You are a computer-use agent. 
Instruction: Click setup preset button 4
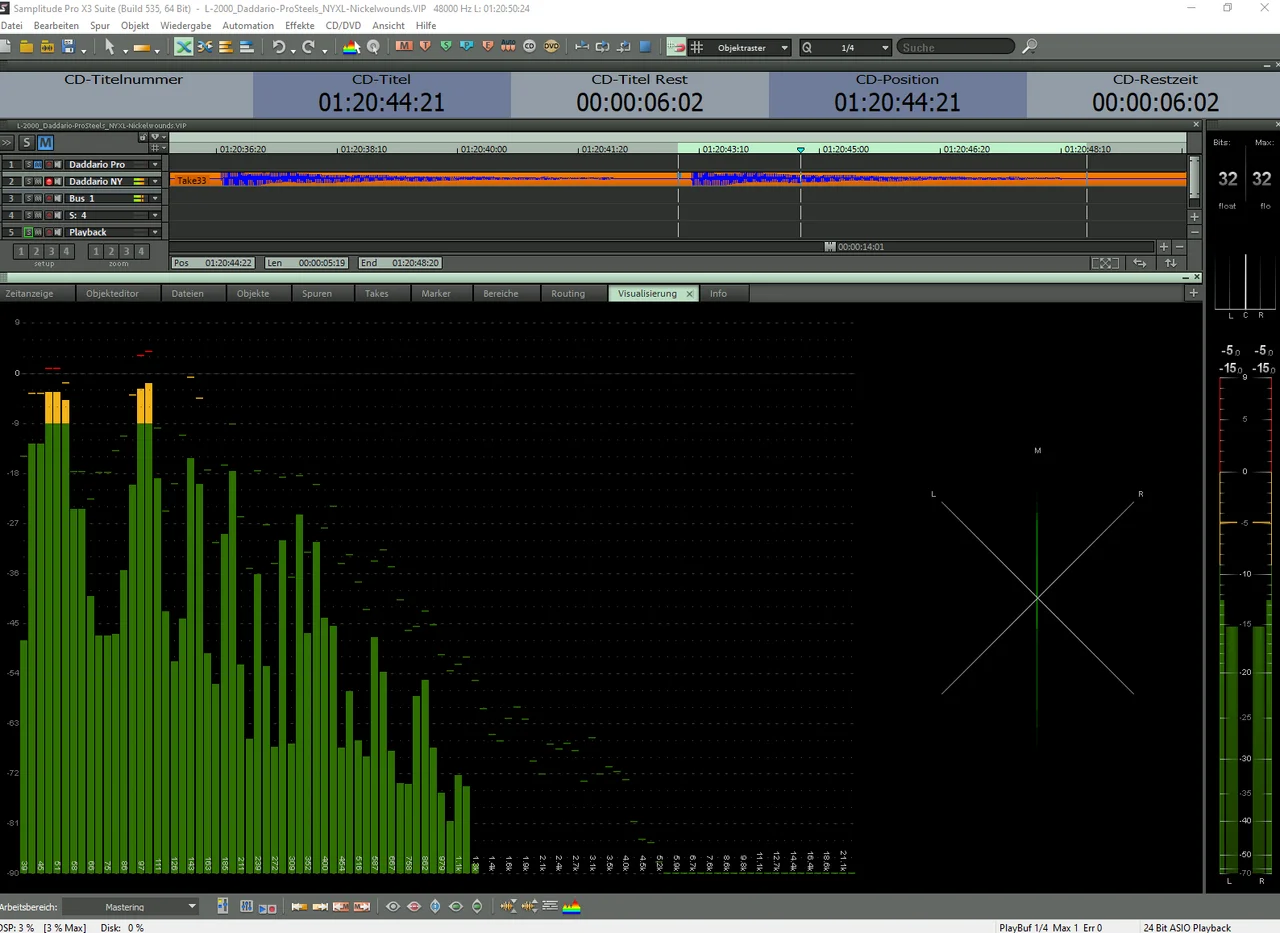(x=66, y=252)
